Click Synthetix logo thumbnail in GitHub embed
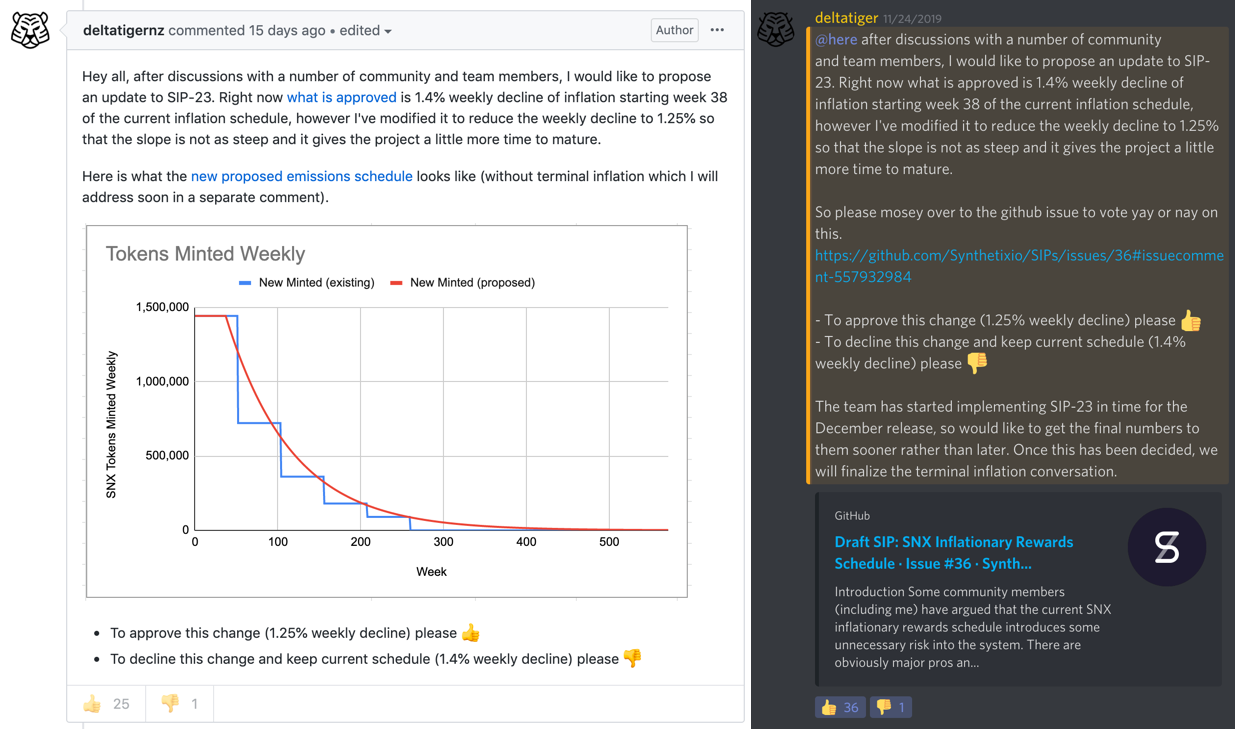The height and width of the screenshot is (729, 1235). click(x=1167, y=547)
